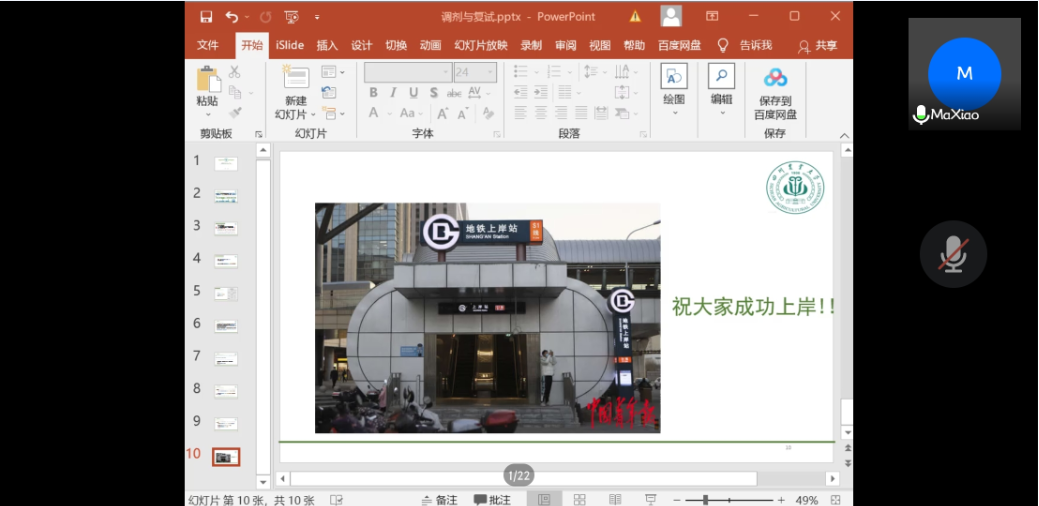Select slide 5 thumbnail in slide panel
1039x506 pixels.
pos(226,293)
